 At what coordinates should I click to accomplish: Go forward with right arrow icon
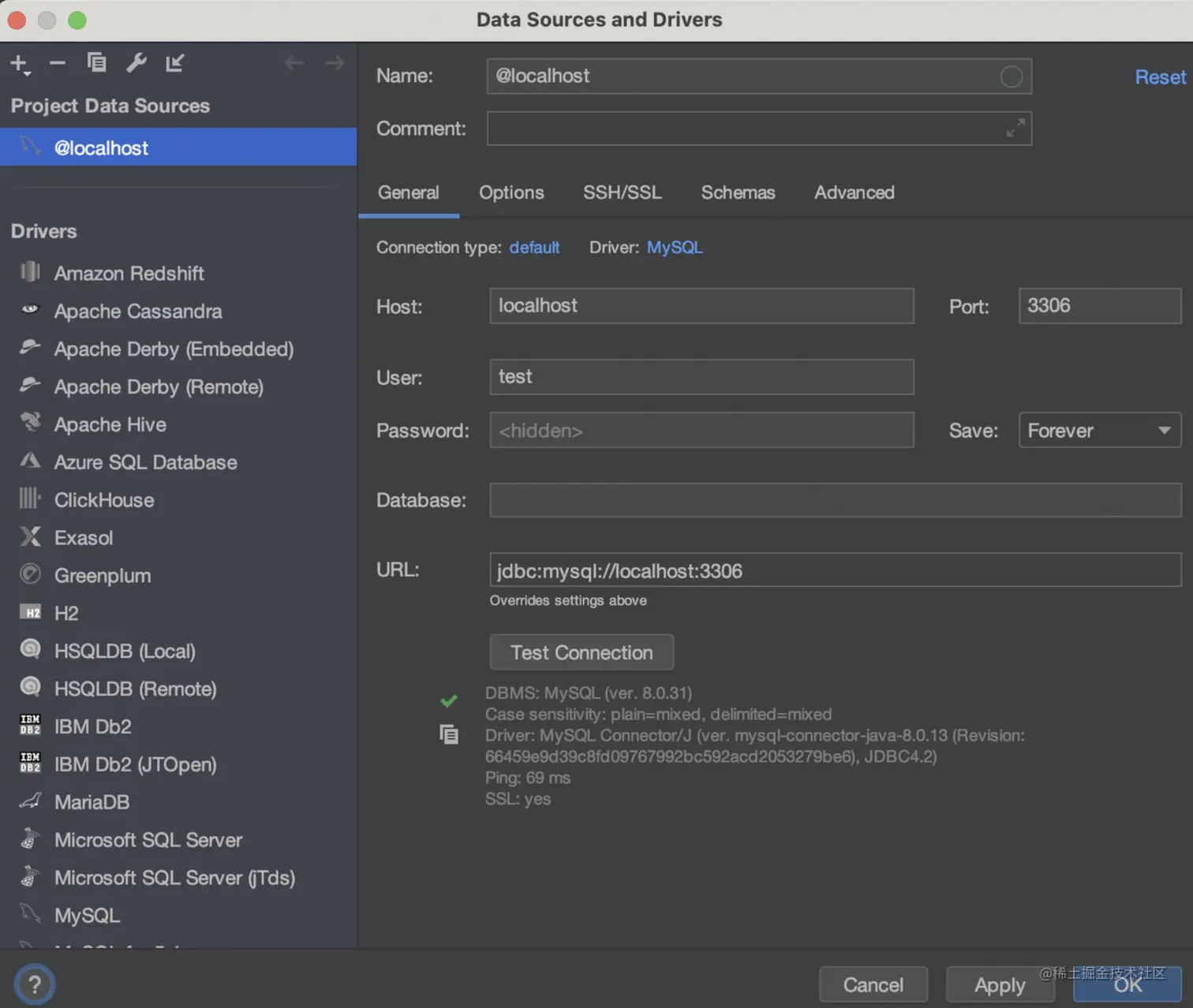[x=335, y=62]
